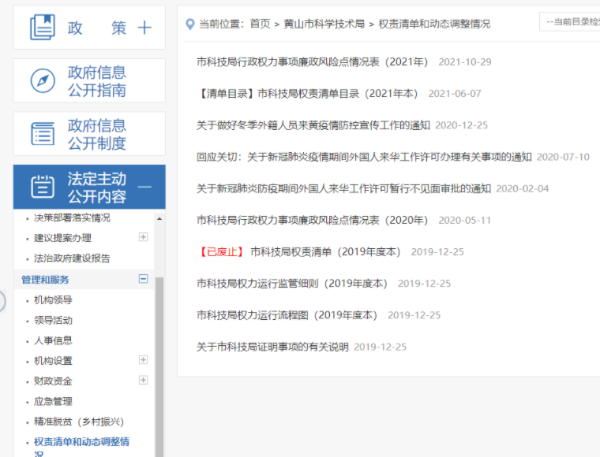Screen dimensions: 600x457
Task: Select 应急管理 in the sidebar
Action: point(52,401)
